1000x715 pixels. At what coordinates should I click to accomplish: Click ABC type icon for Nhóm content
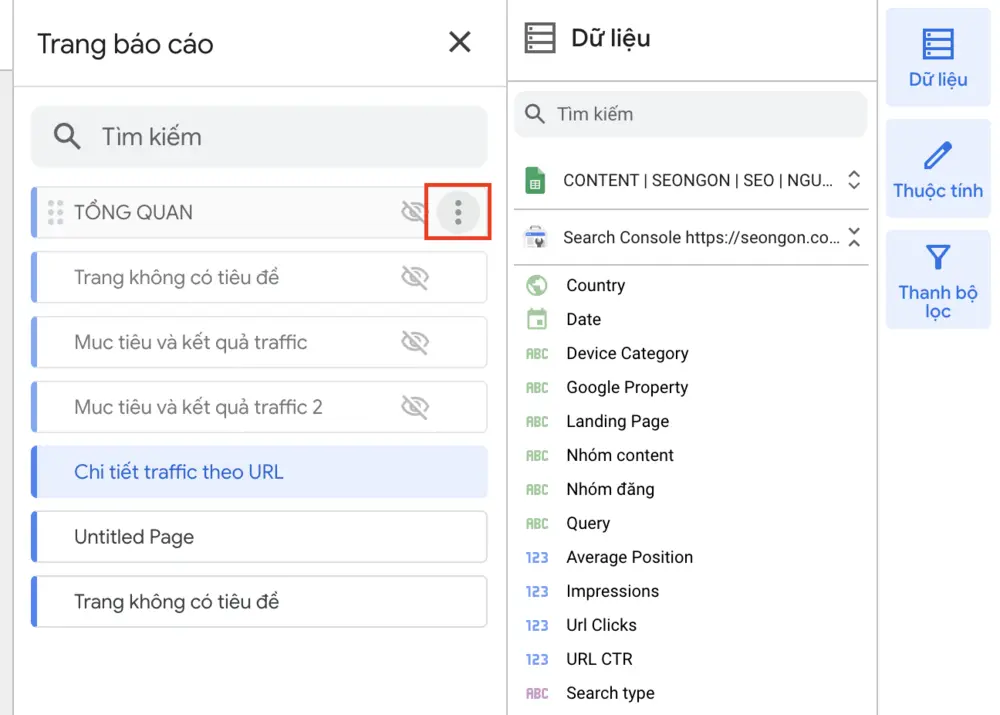click(x=537, y=455)
